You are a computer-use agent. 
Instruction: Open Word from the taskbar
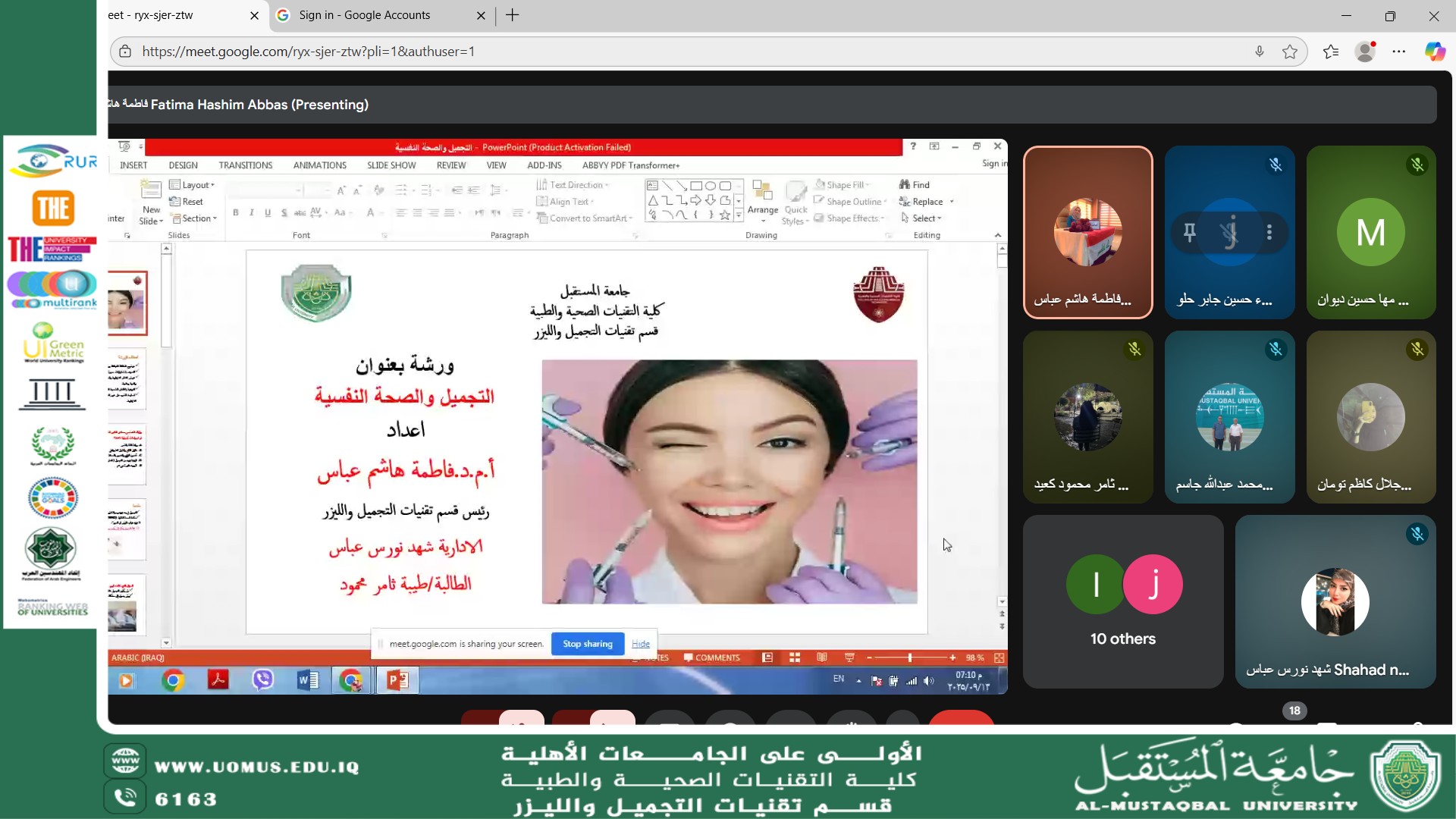(308, 680)
